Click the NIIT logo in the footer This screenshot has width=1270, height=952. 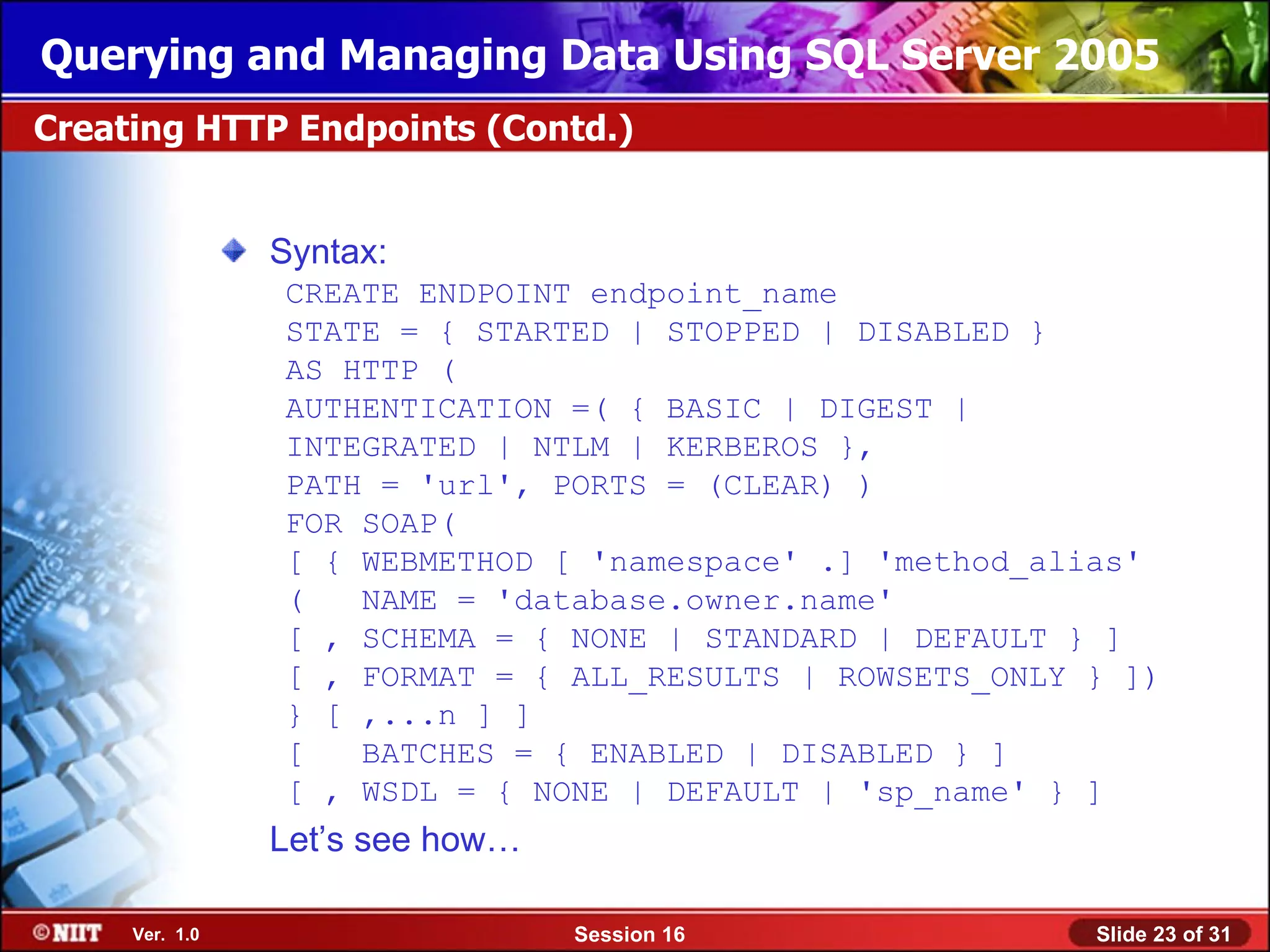click(x=67, y=933)
